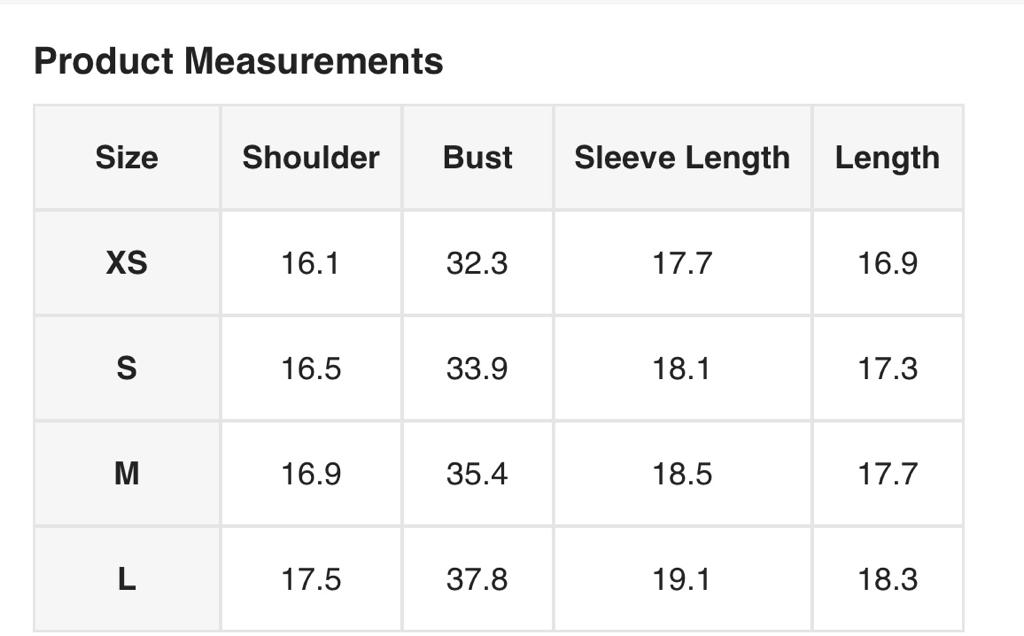Image resolution: width=1024 pixels, height=636 pixels.
Task: Click the Bust column header
Action: (477, 158)
